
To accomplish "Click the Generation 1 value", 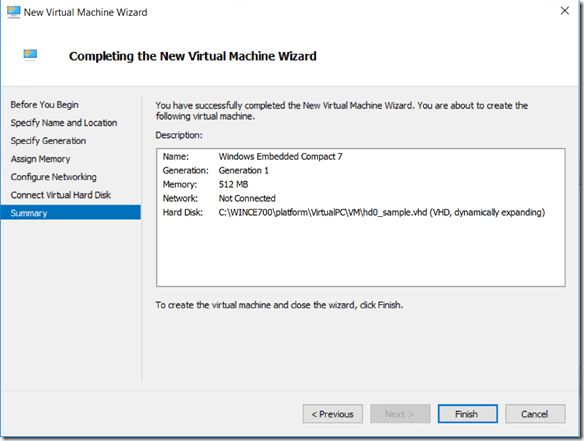I will tap(243, 171).
